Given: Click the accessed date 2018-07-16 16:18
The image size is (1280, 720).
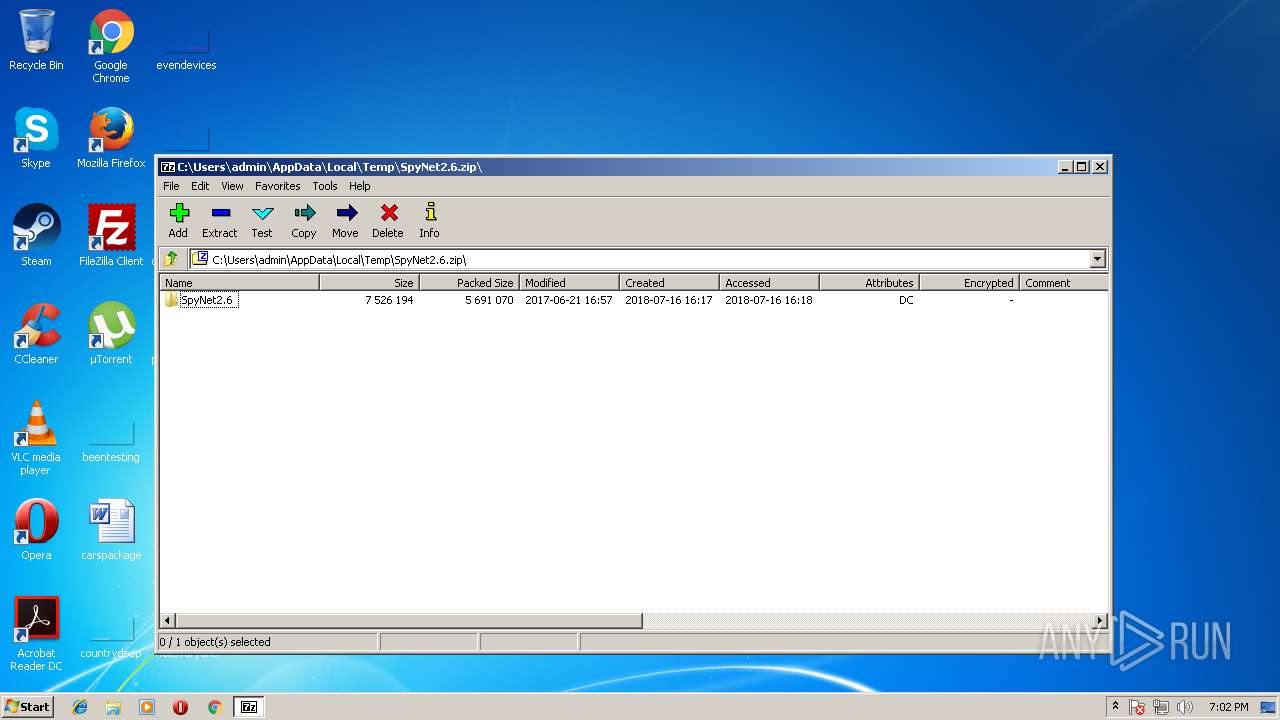Looking at the screenshot, I should click(x=768, y=300).
